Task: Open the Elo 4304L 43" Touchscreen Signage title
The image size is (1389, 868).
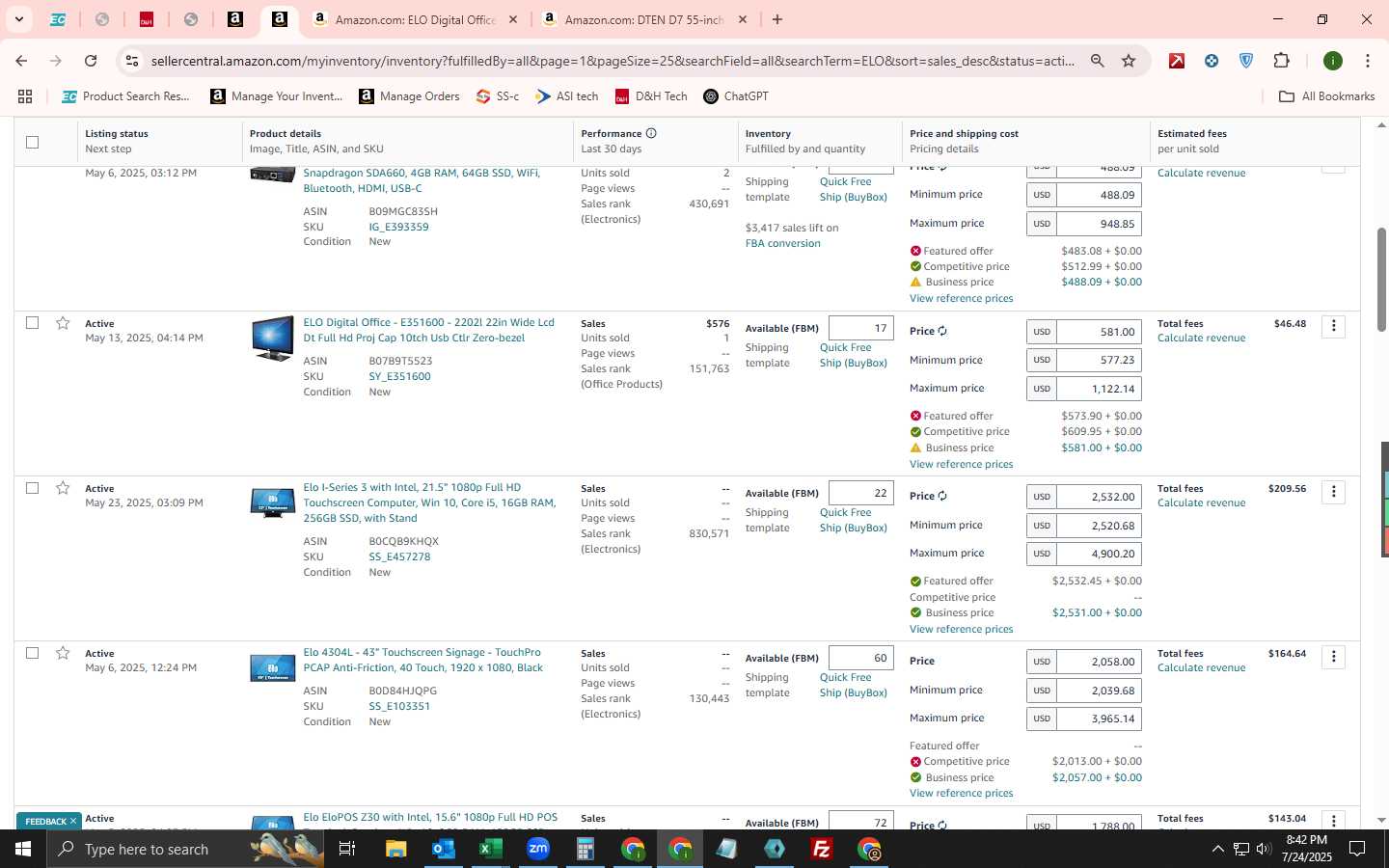Action: pos(422,660)
